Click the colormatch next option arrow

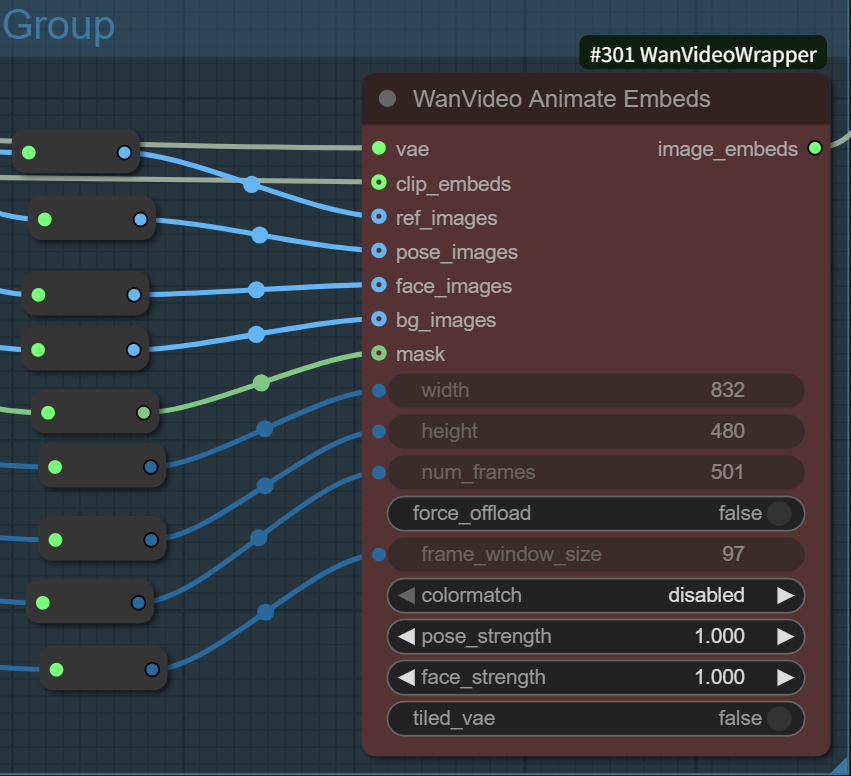pyautogui.click(x=786, y=595)
